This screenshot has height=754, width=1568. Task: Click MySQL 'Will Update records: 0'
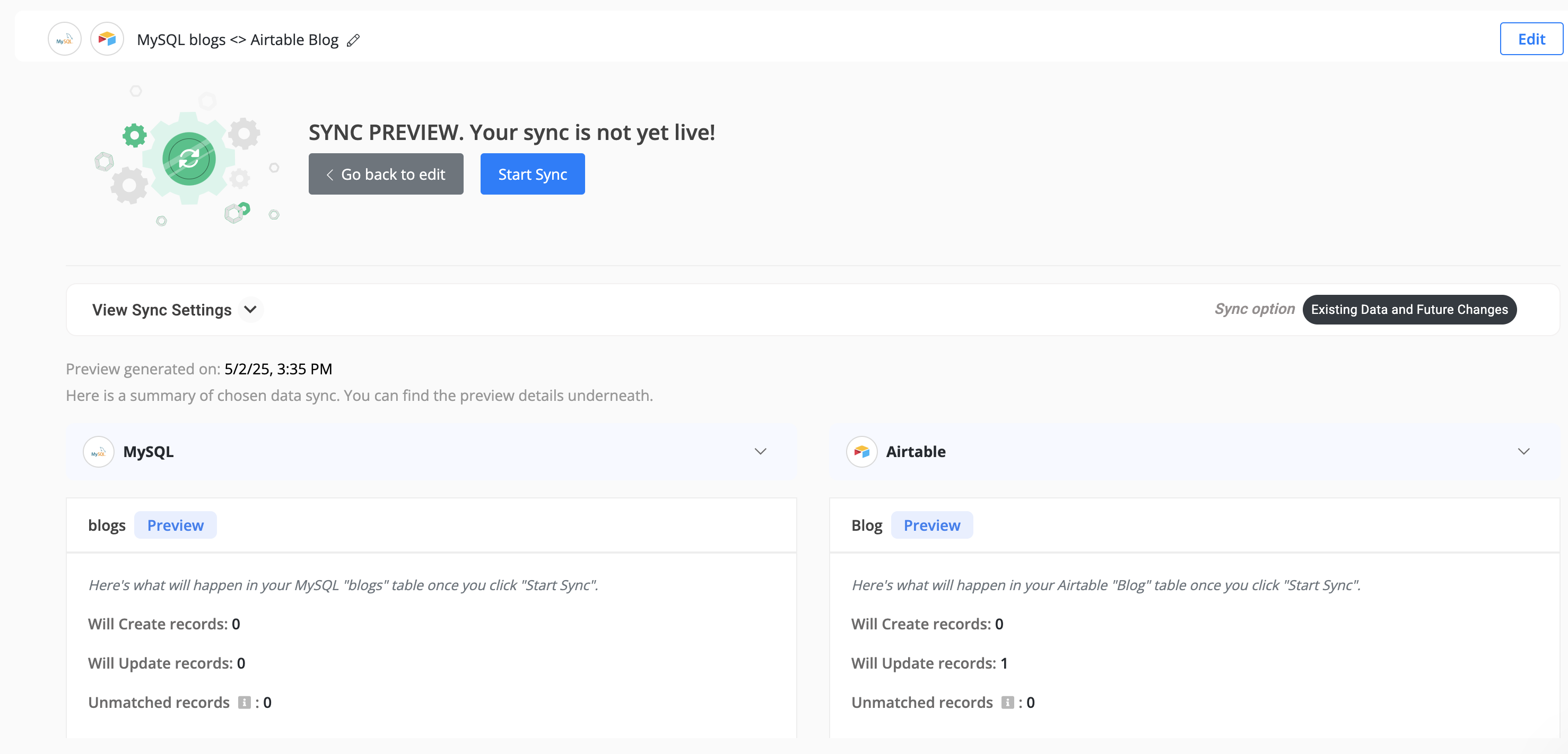(x=167, y=663)
